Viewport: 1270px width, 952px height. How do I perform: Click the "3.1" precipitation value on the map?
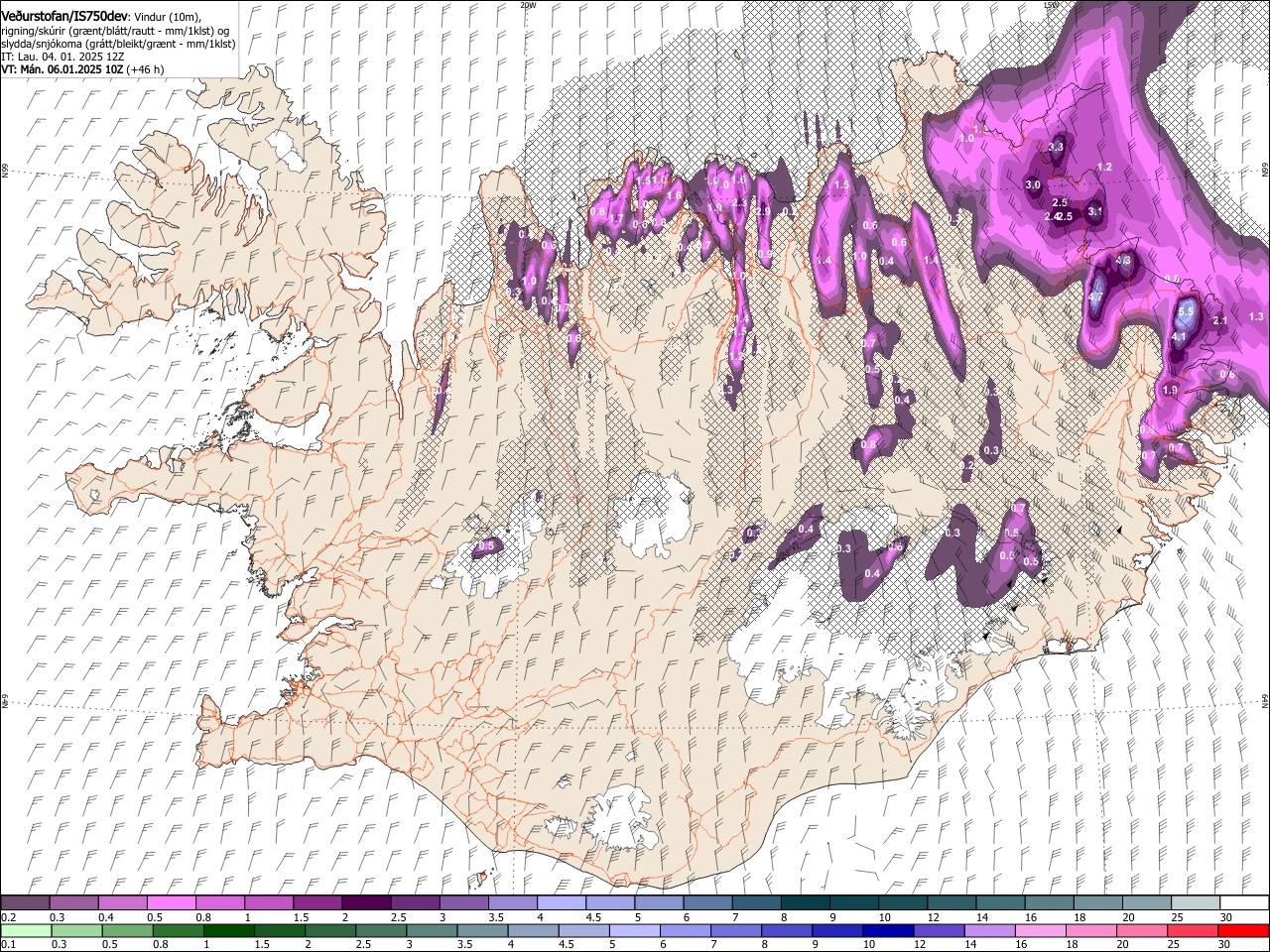pyautogui.click(x=1095, y=211)
